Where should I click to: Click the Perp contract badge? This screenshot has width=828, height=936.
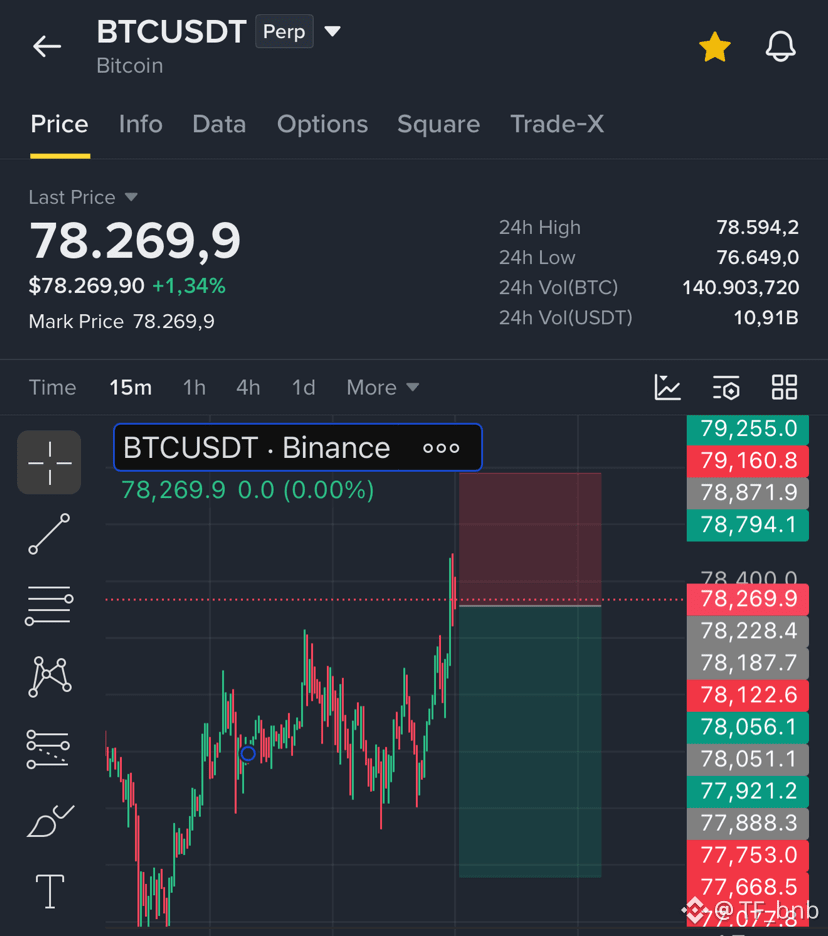[284, 31]
